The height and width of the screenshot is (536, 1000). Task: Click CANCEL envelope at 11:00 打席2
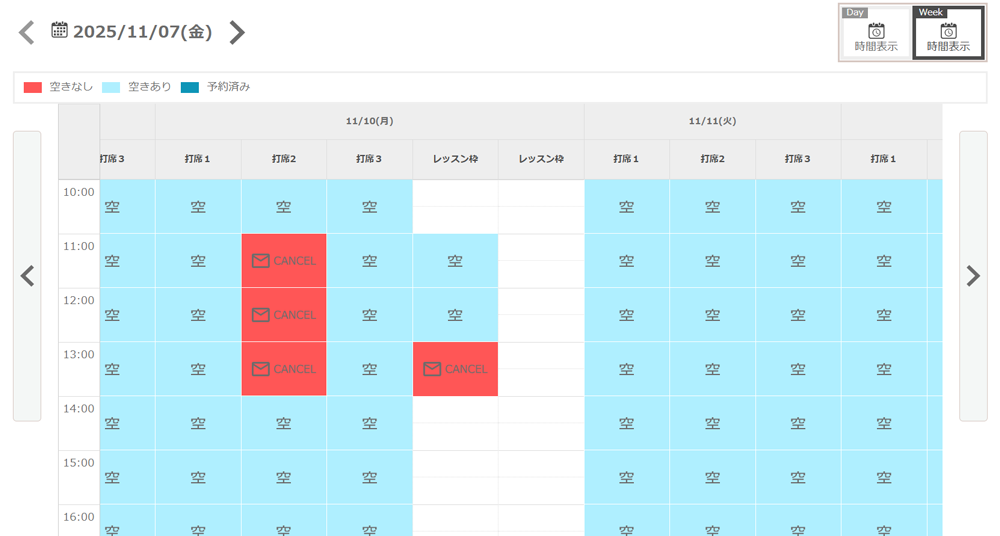click(x=284, y=261)
